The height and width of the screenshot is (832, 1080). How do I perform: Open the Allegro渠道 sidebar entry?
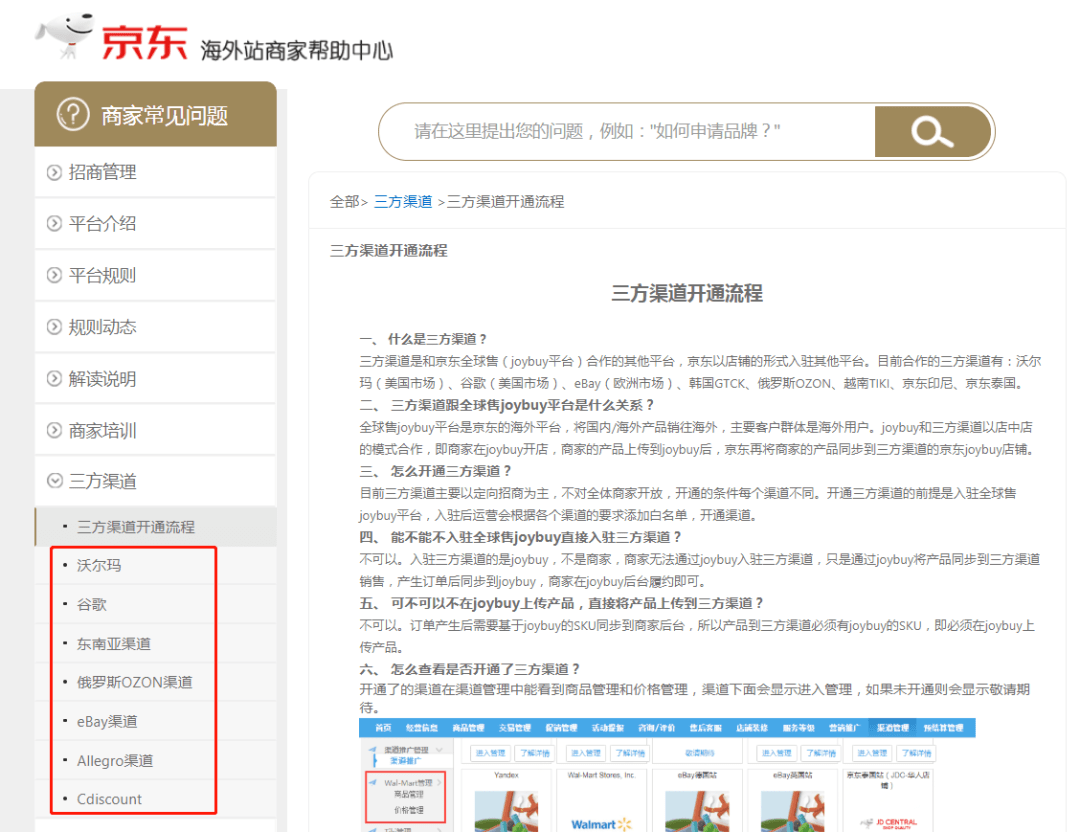(156, 761)
